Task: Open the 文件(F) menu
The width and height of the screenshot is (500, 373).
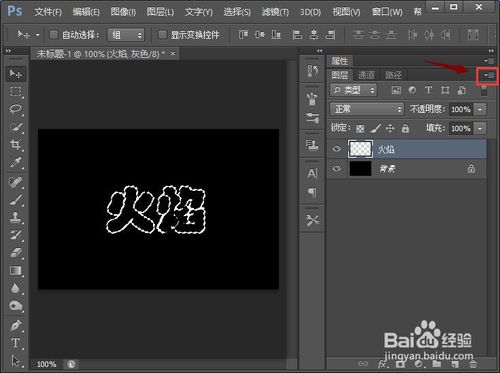Action: [48, 12]
